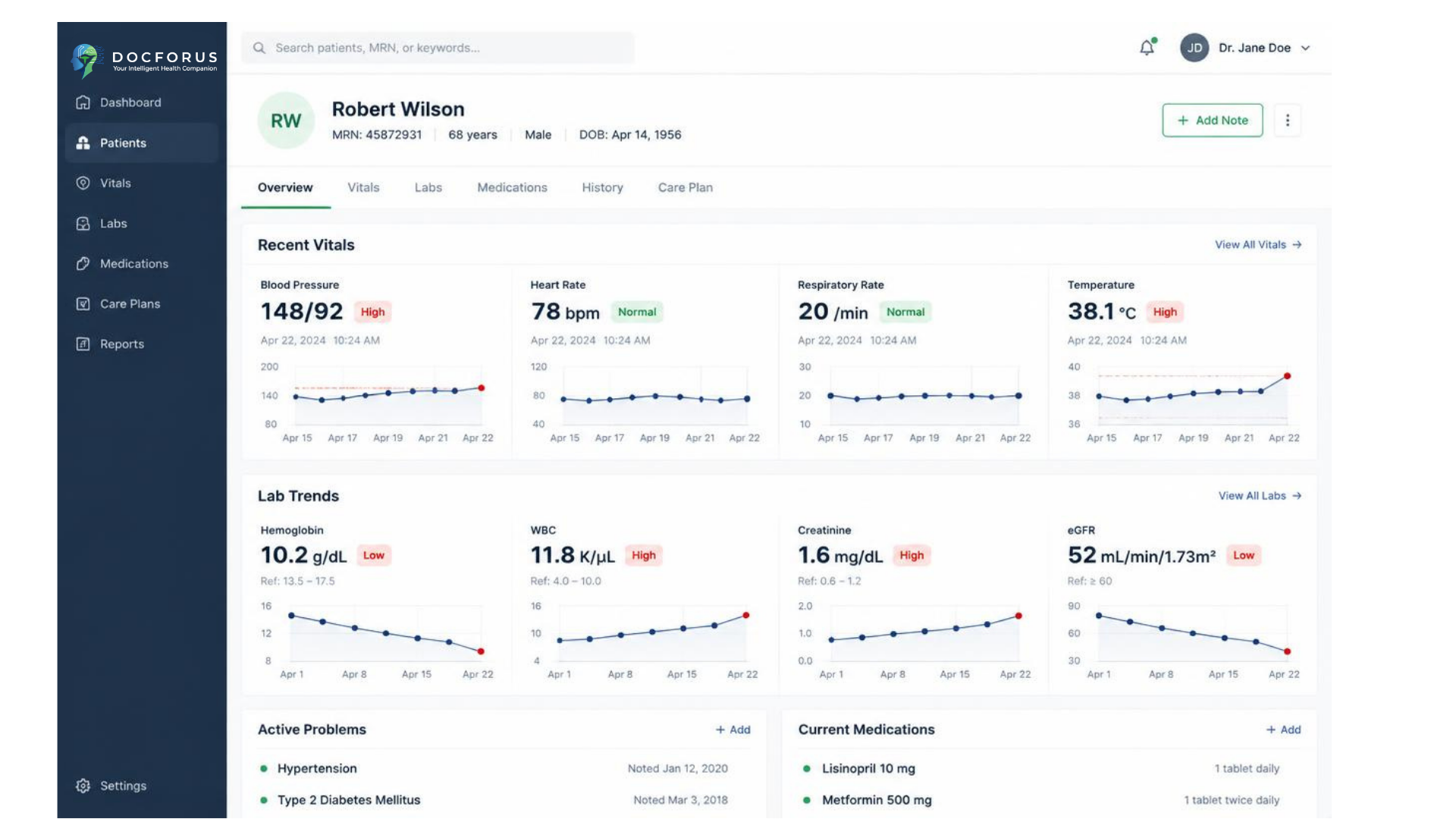Screen dimensions: 1456x819
Task: Click DOB: Apr 14, 1956 text
Action: pos(630,134)
